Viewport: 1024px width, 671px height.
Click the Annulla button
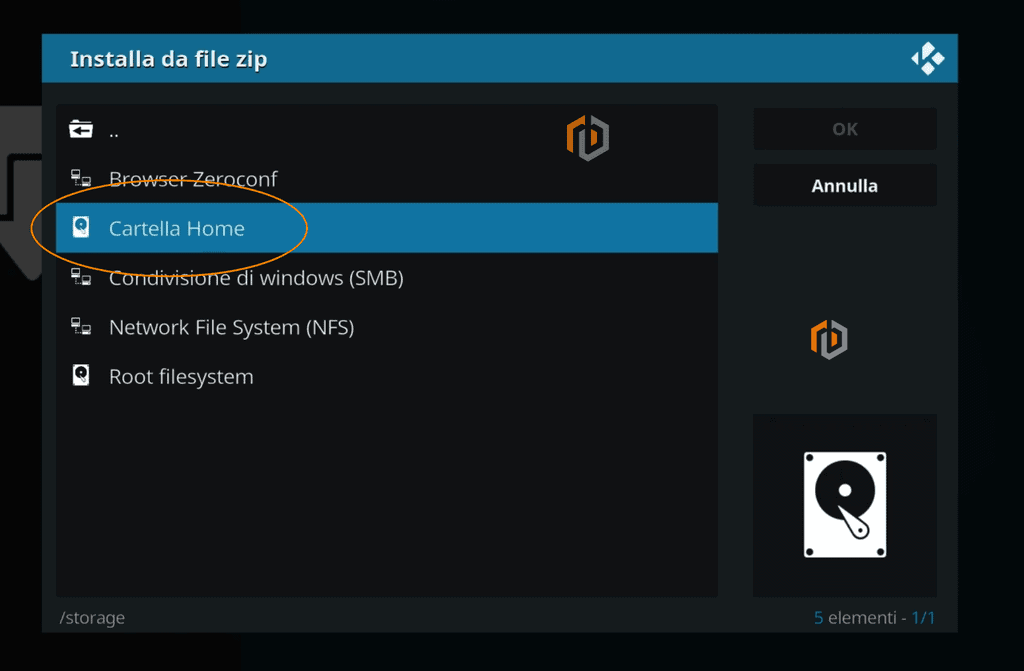point(844,186)
